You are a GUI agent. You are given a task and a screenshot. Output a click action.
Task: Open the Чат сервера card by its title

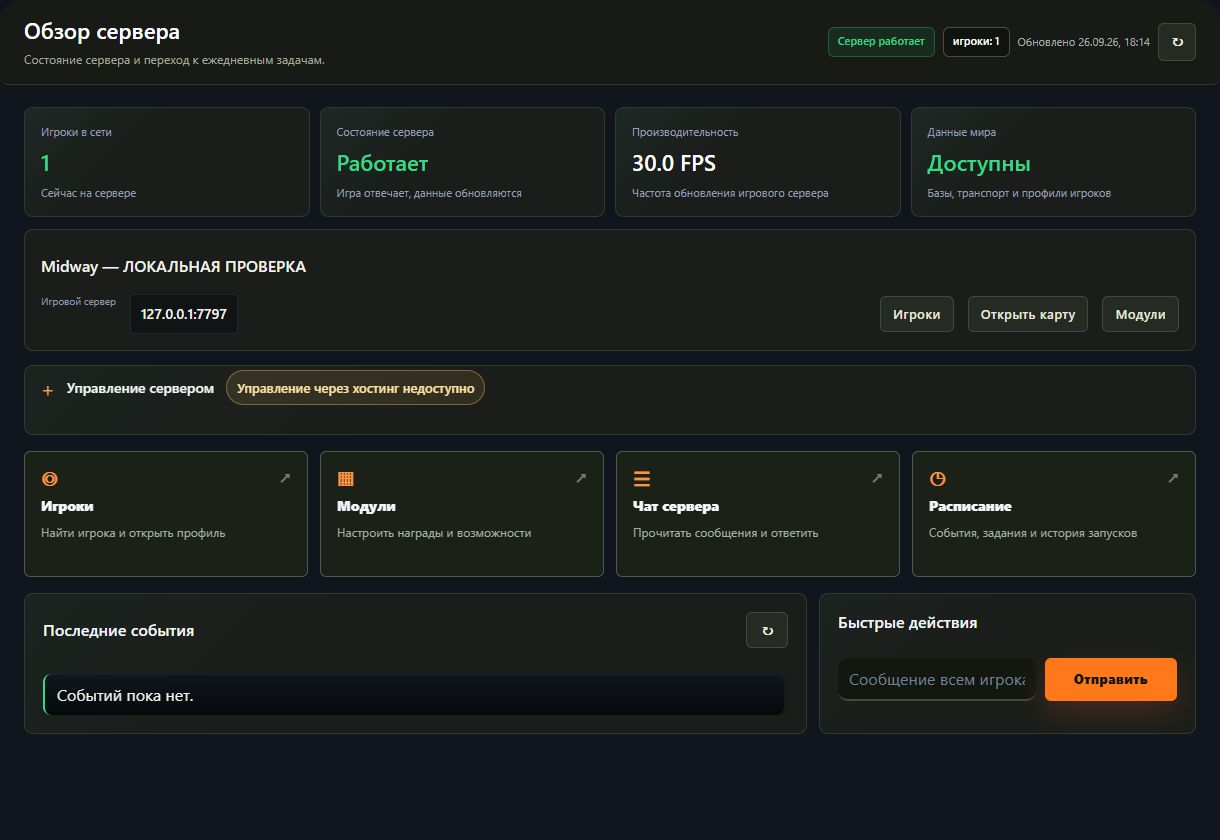click(676, 506)
